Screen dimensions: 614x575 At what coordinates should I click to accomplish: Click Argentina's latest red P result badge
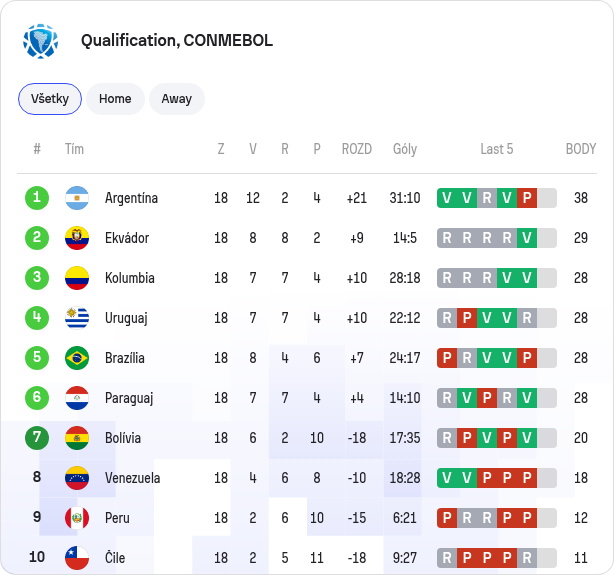(527, 198)
